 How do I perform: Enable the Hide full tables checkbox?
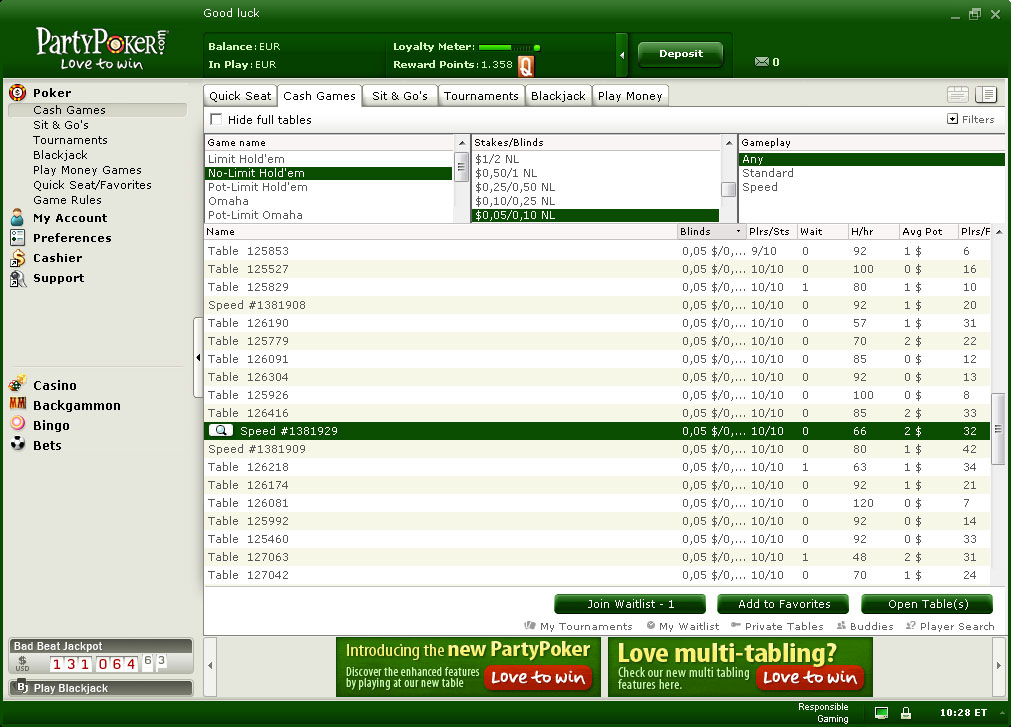(x=216, y=119)
